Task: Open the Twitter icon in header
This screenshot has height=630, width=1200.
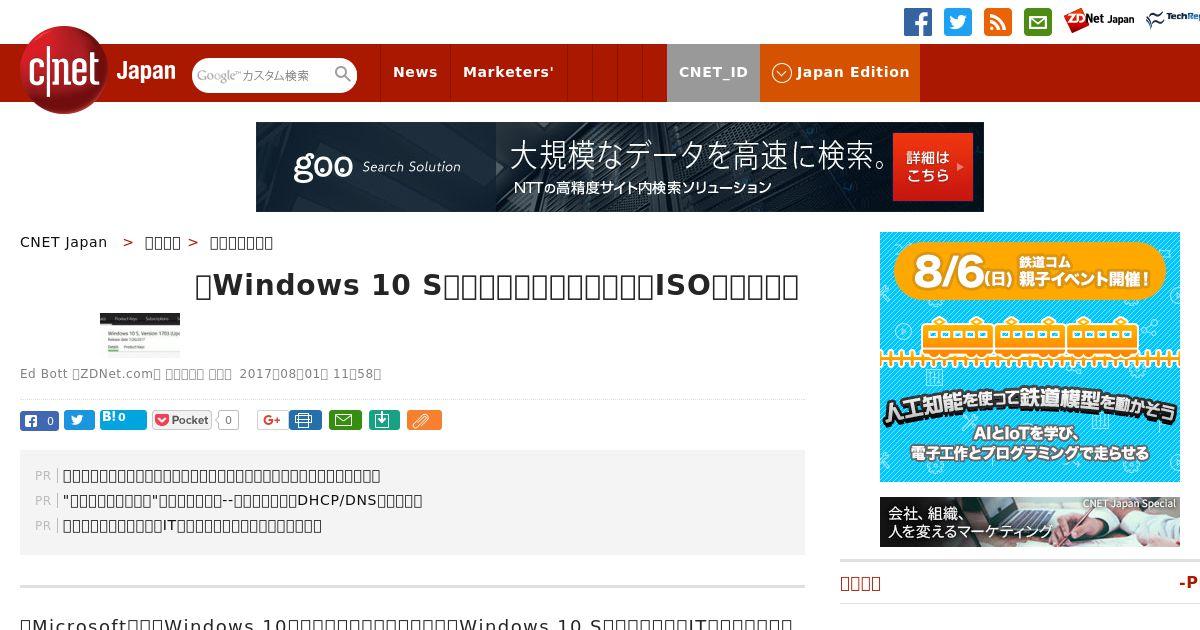Action: (958, 22)
